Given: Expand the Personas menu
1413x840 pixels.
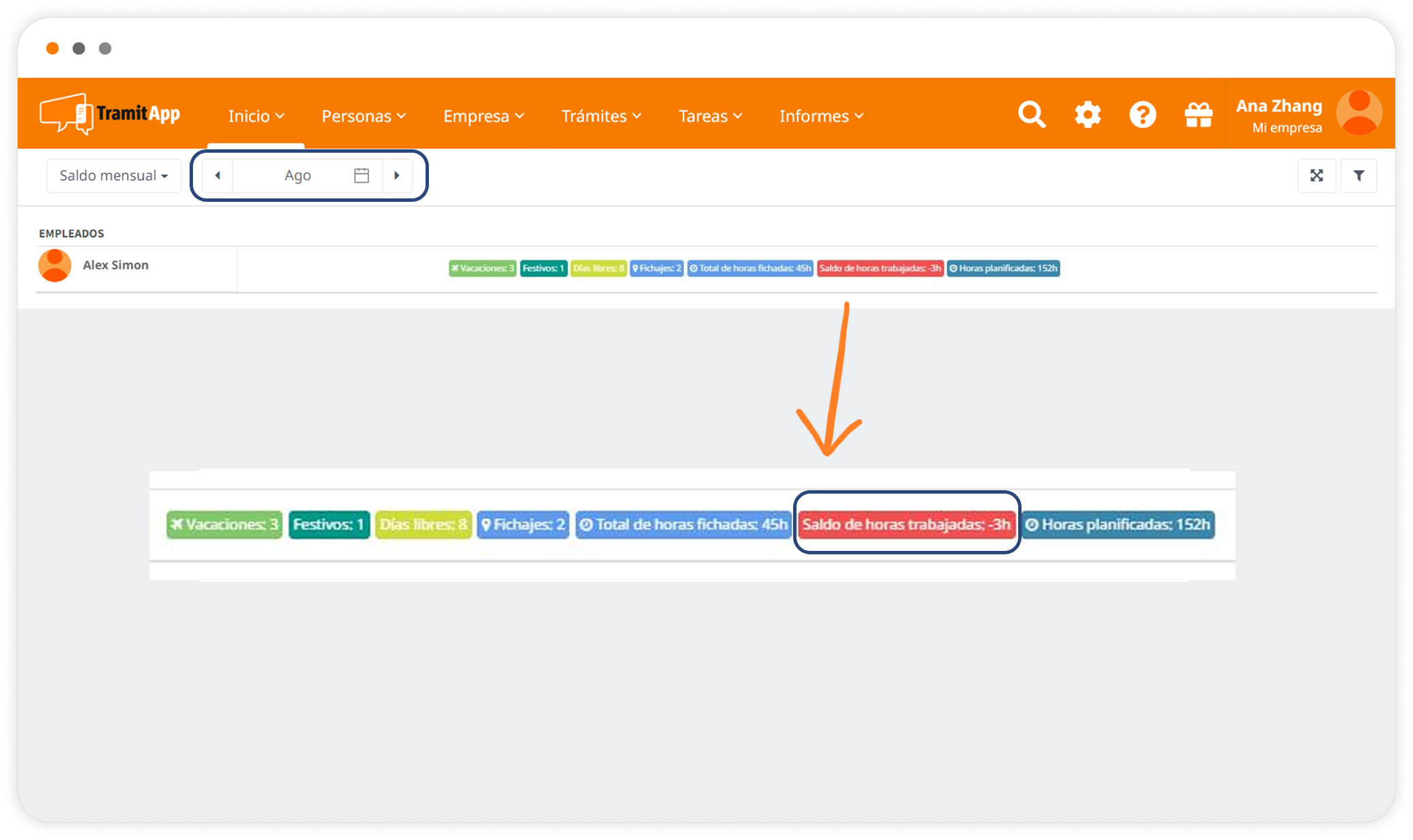Looking at the screenshot, I should click(363, 117).
